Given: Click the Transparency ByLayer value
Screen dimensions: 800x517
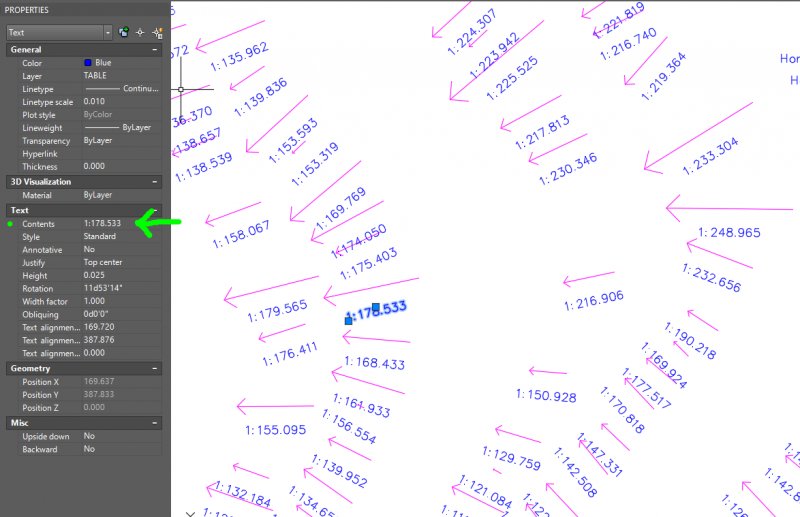Looking at the screenshot, I should pos(97,140).
